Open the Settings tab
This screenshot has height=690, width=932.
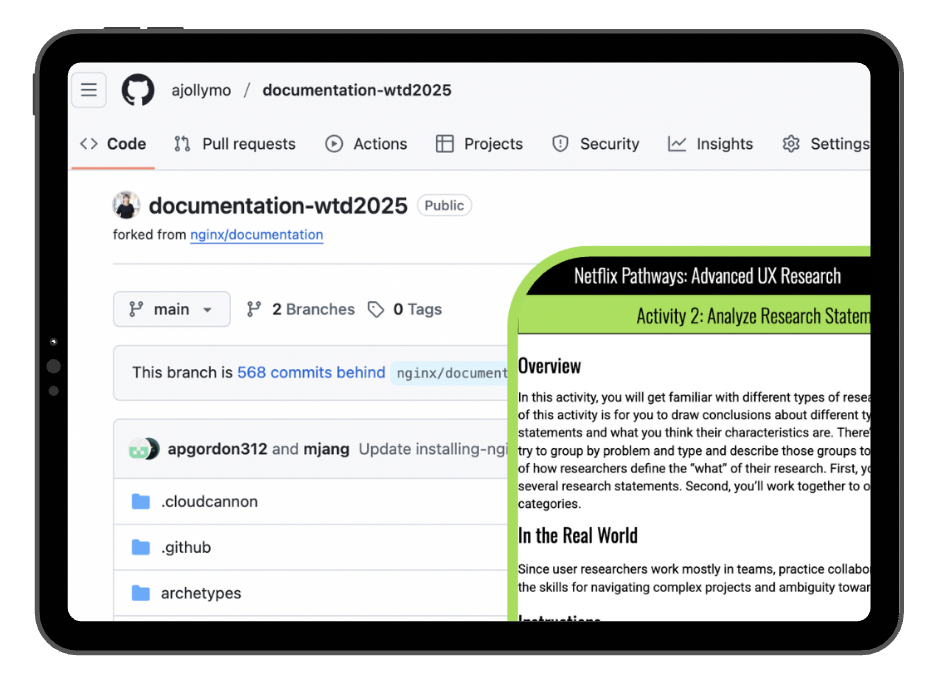coord(826,144)
